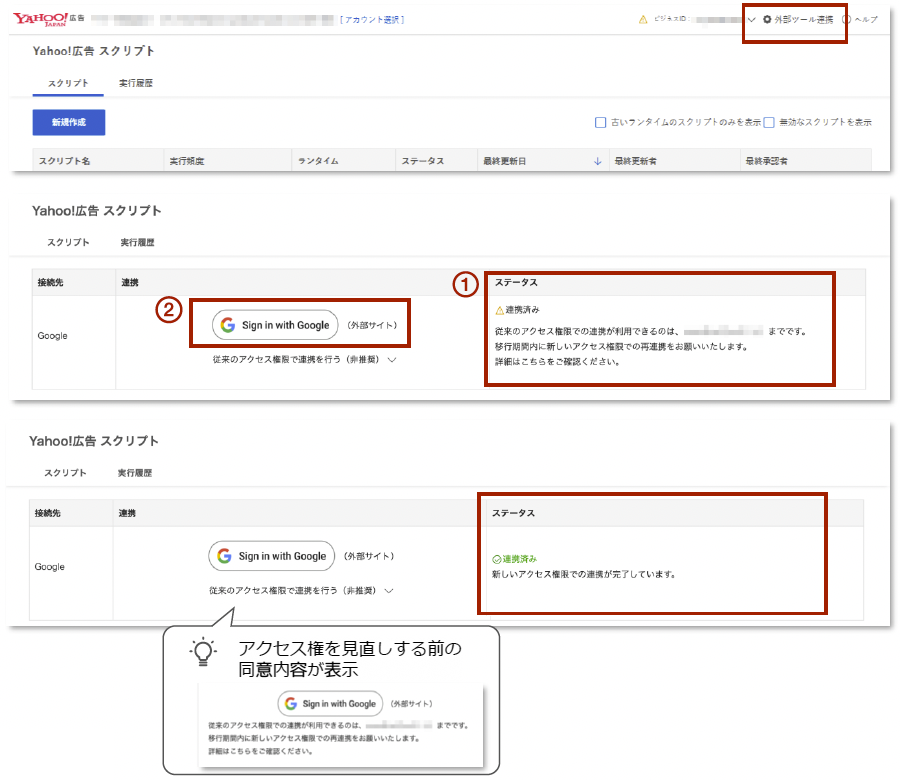Click the 外部ツール連携 gear icon
This screenshot has height=780, width=900.
coord(767,20)
